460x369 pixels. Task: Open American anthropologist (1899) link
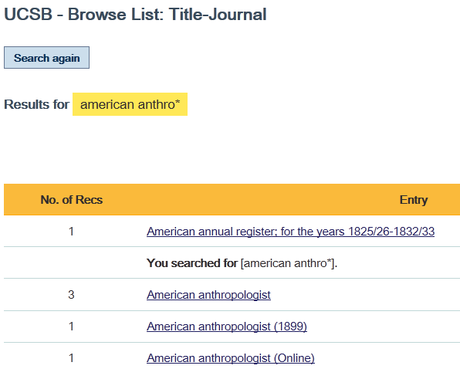(x=227, y=326)
